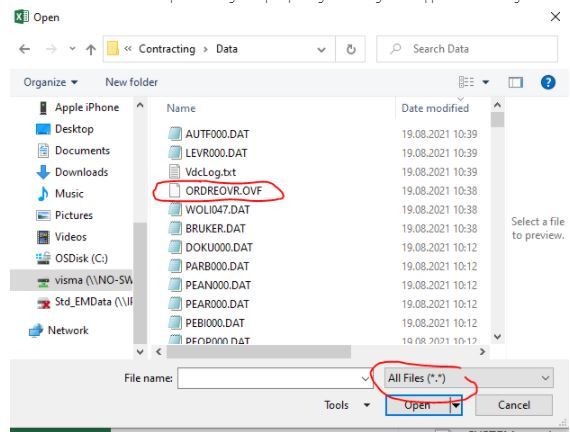Click the Cancel button

coord(514,405)
